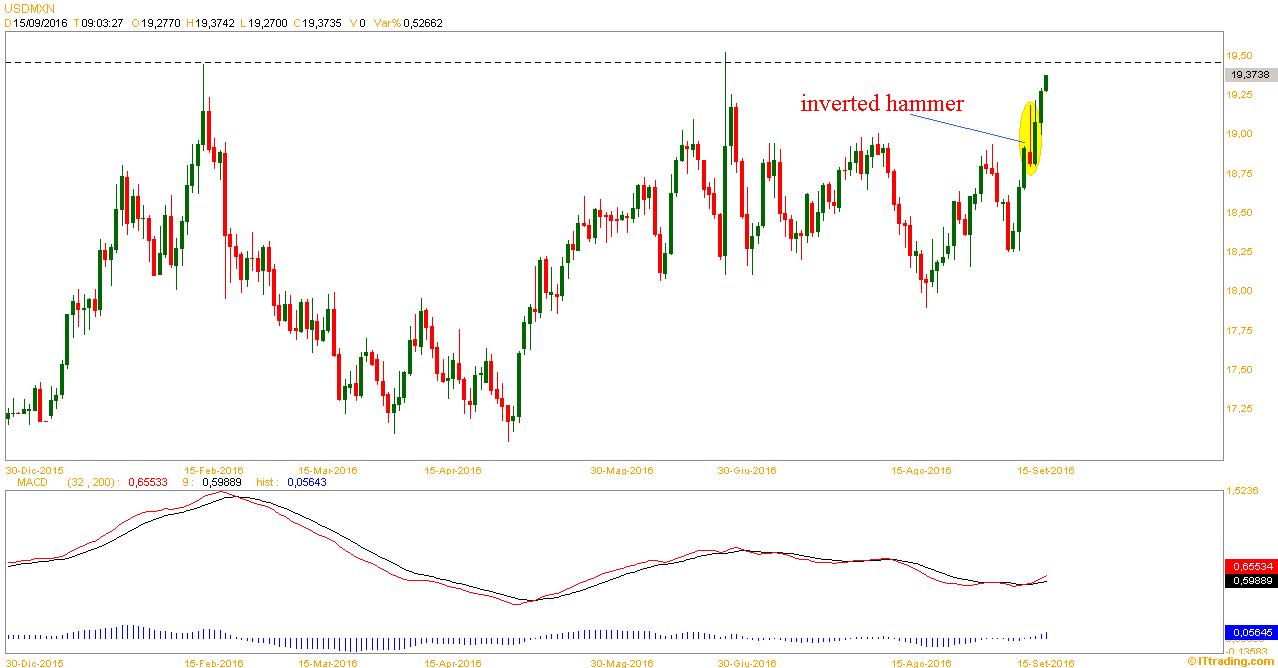Select the red "inverted hammer" annotation text
The image size is (1278, 668).
881,103
